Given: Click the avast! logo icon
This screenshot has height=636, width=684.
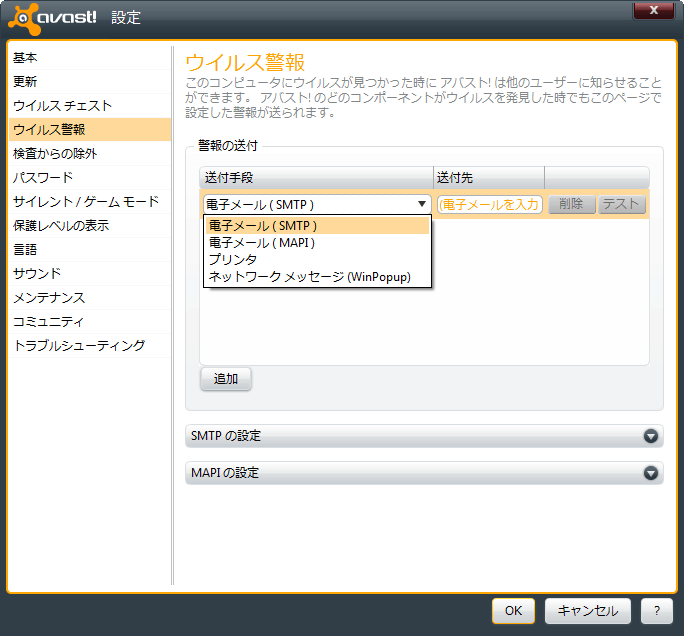Looking at the screenshot, I should click(24, 18).
